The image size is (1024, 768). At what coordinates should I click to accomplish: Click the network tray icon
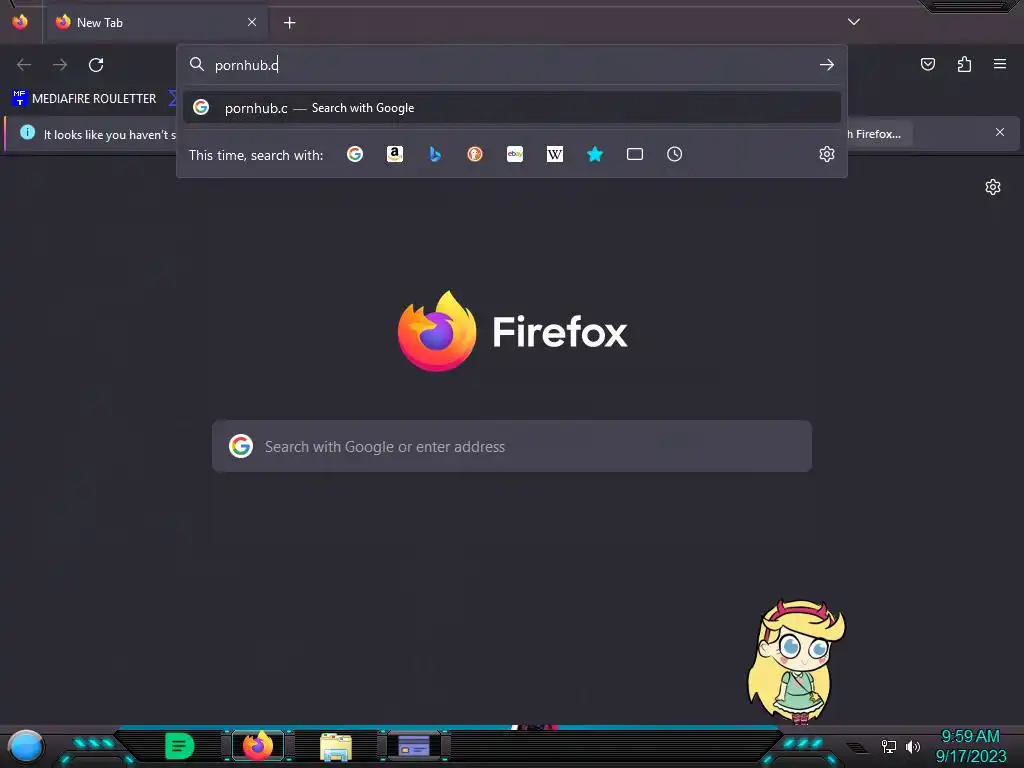point(889,746)
